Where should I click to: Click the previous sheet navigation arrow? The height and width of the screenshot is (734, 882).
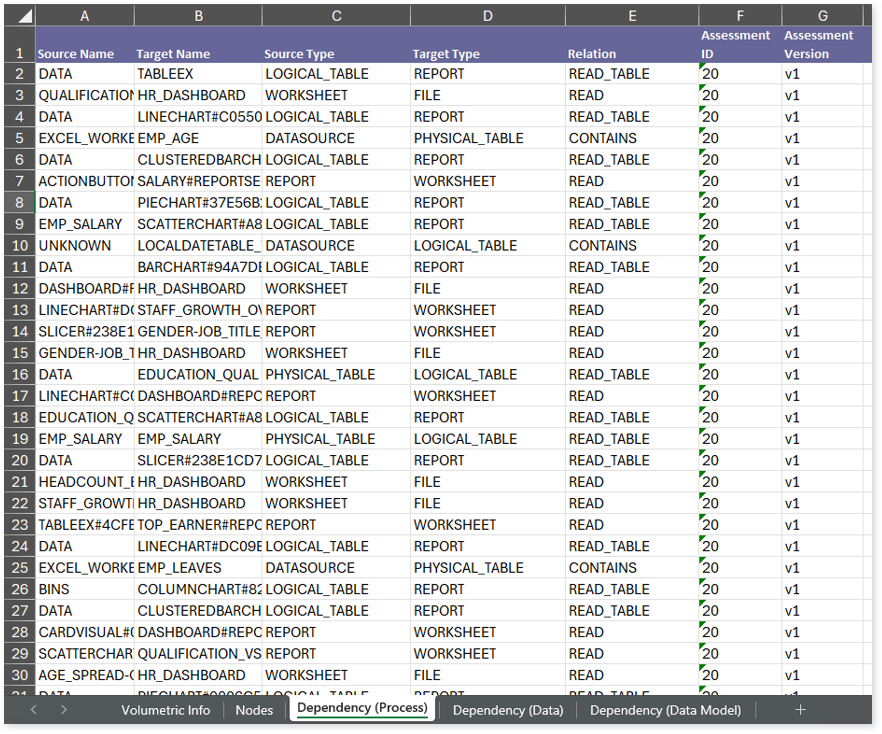[33, 710]
